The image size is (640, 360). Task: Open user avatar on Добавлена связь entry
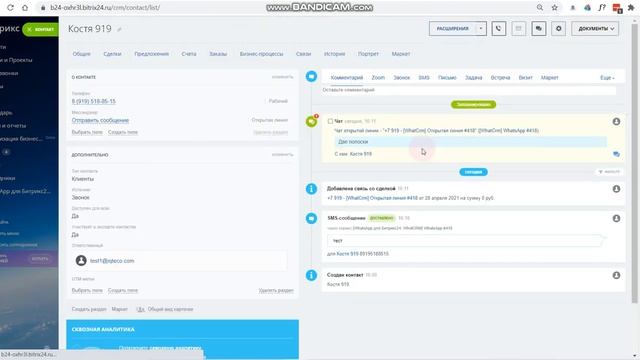[x=616, y=189]
